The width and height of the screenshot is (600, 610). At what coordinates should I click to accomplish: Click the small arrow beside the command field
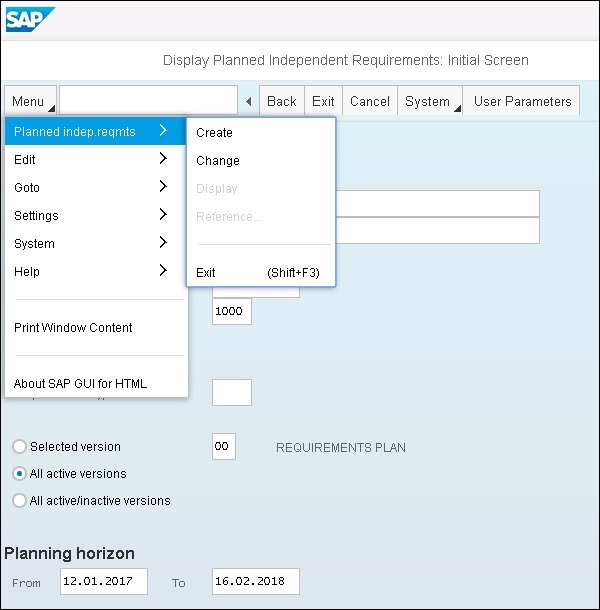coord(248,102)
